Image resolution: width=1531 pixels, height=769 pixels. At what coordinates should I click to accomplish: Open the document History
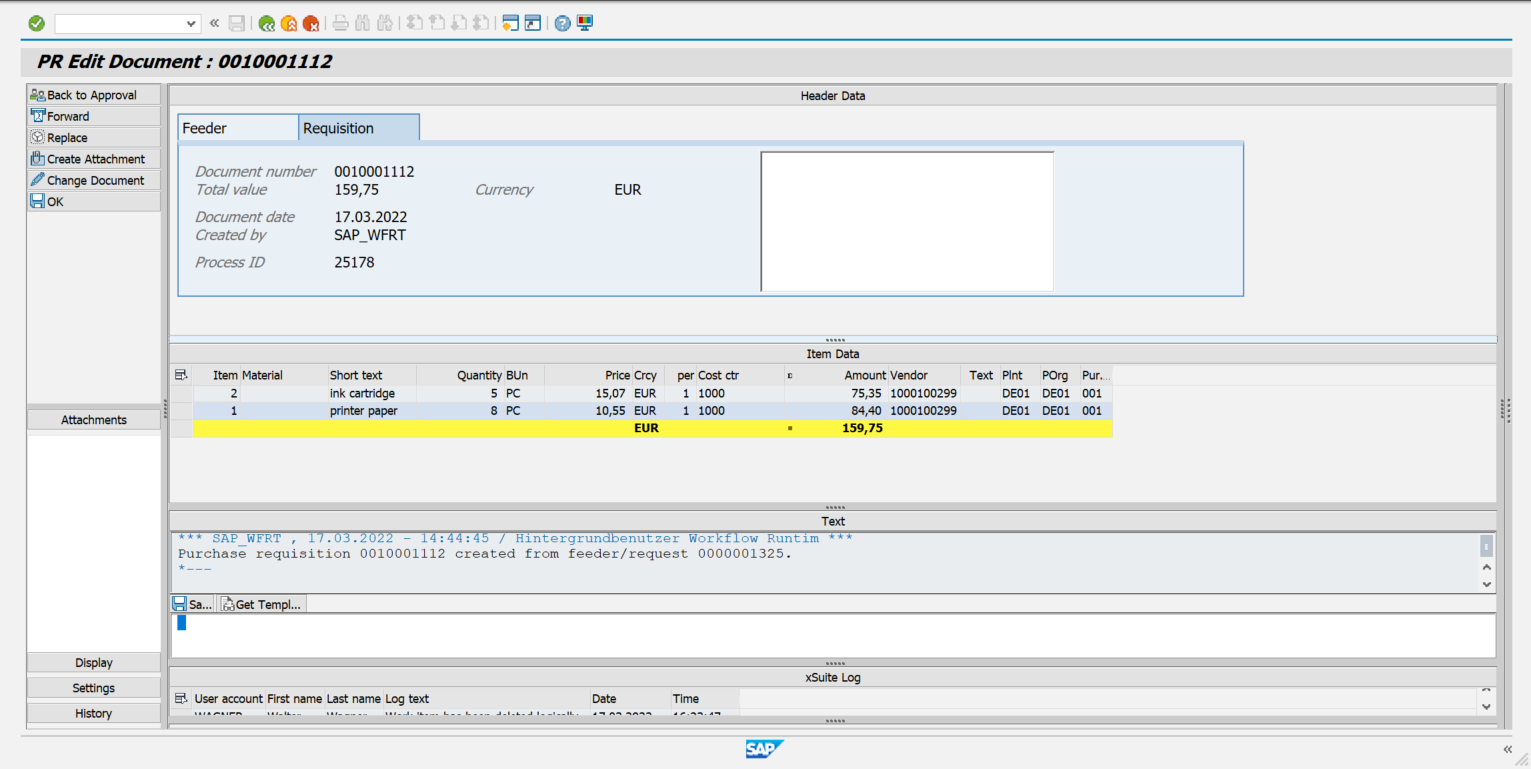93,713
